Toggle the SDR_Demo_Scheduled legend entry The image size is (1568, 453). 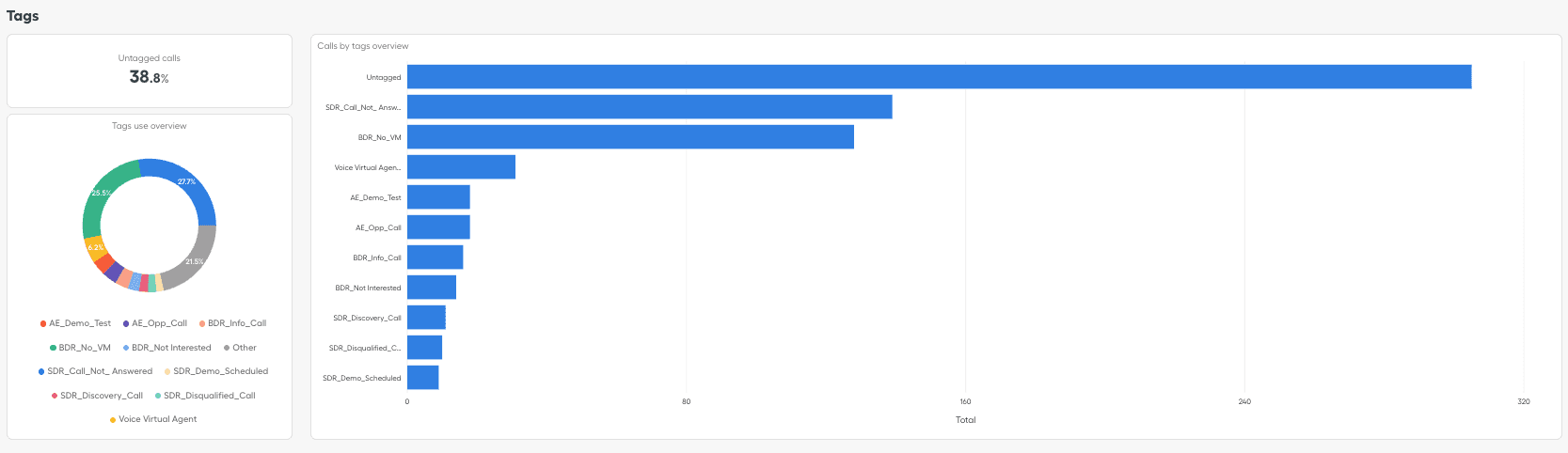point(216,371)
